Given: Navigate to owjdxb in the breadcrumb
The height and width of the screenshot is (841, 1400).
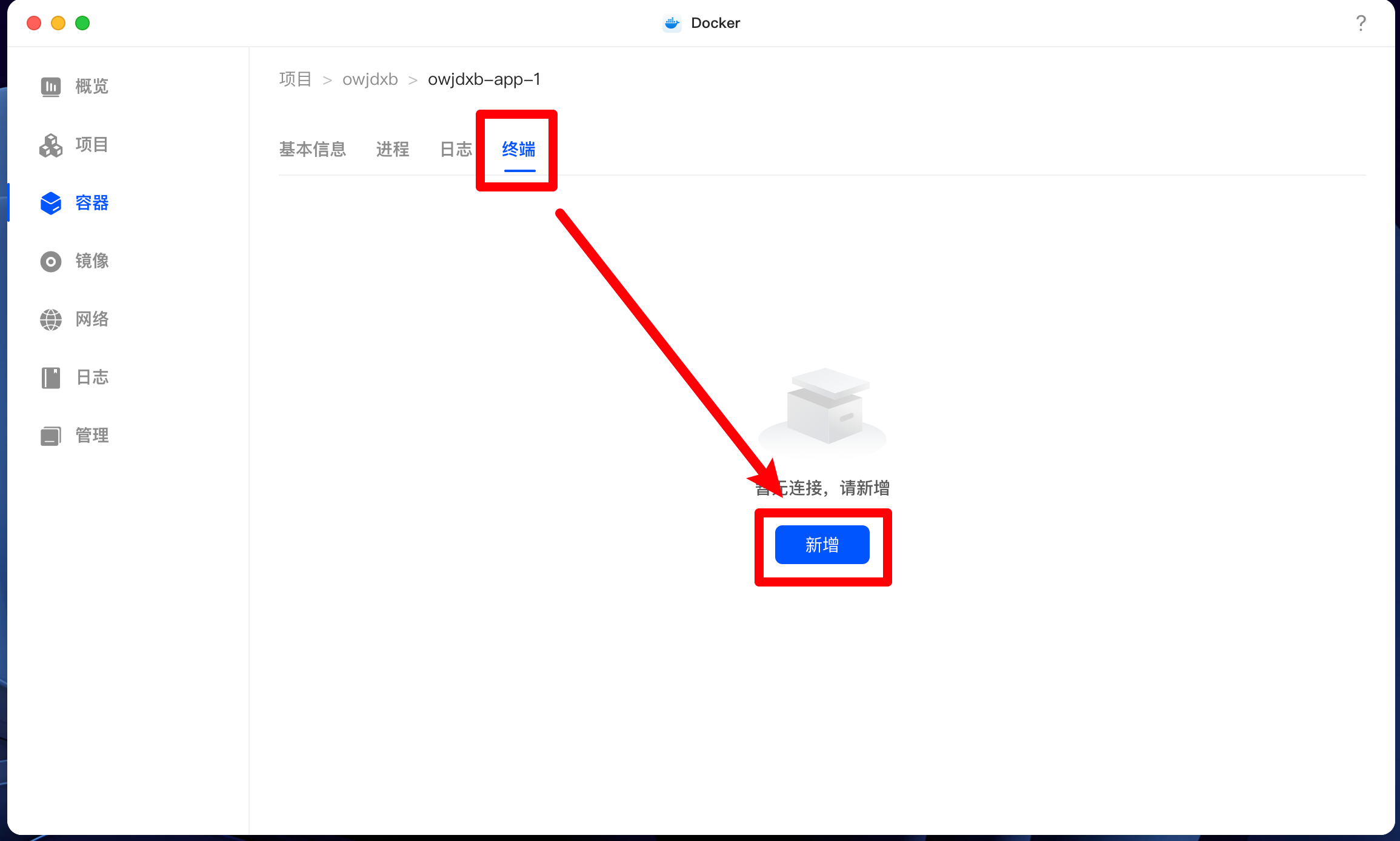Looking at the screenshot, I should [x=370, y=79].
